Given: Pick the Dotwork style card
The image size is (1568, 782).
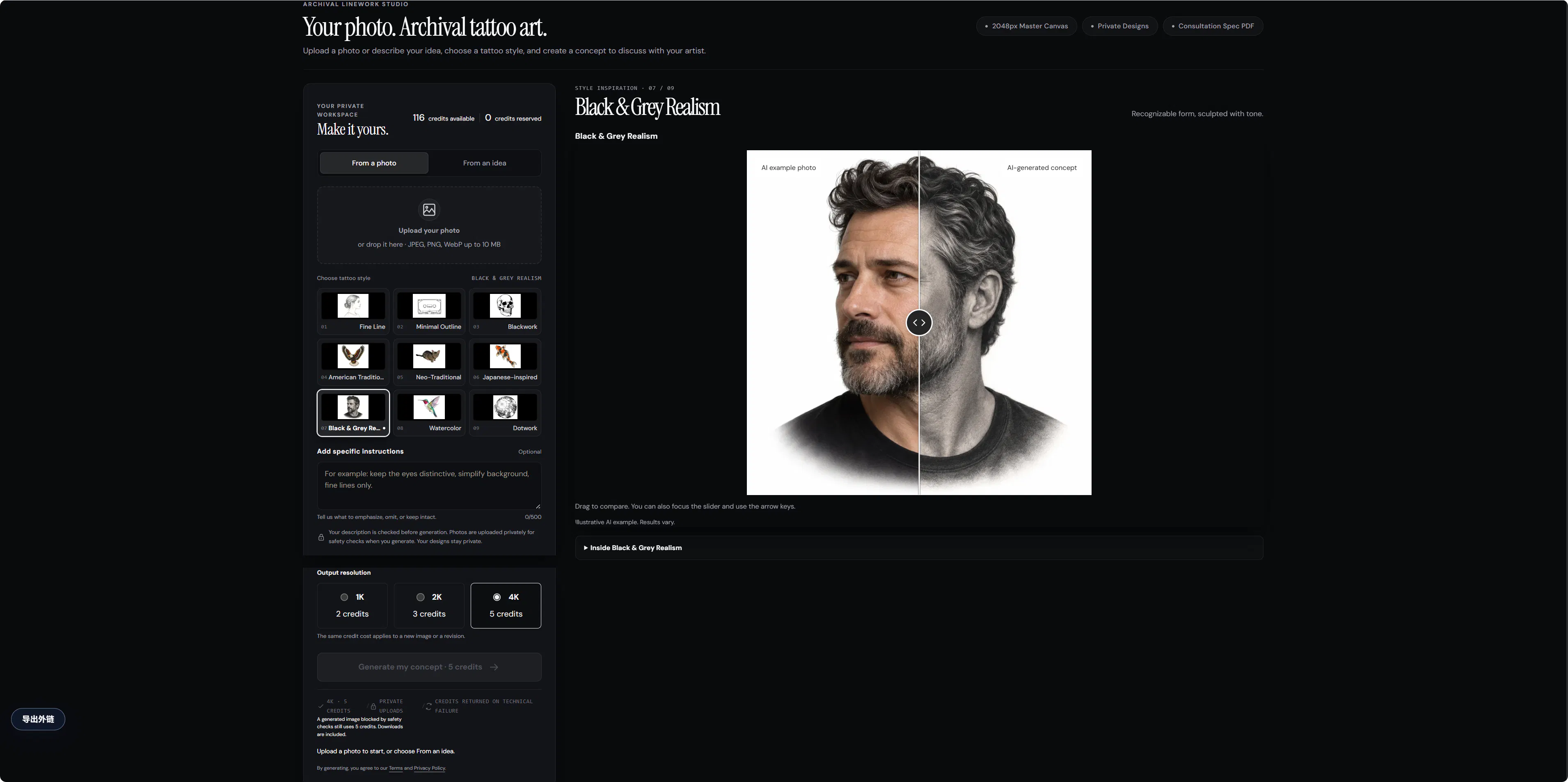Looking at the screenshot, I should [x=505, y=413].
